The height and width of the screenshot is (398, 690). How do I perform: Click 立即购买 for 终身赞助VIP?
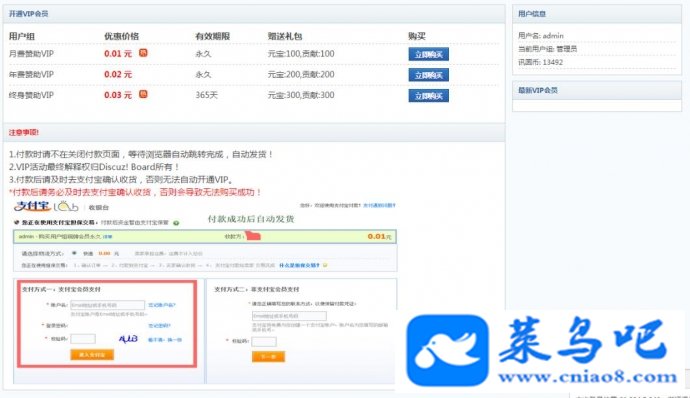[429, 96]
